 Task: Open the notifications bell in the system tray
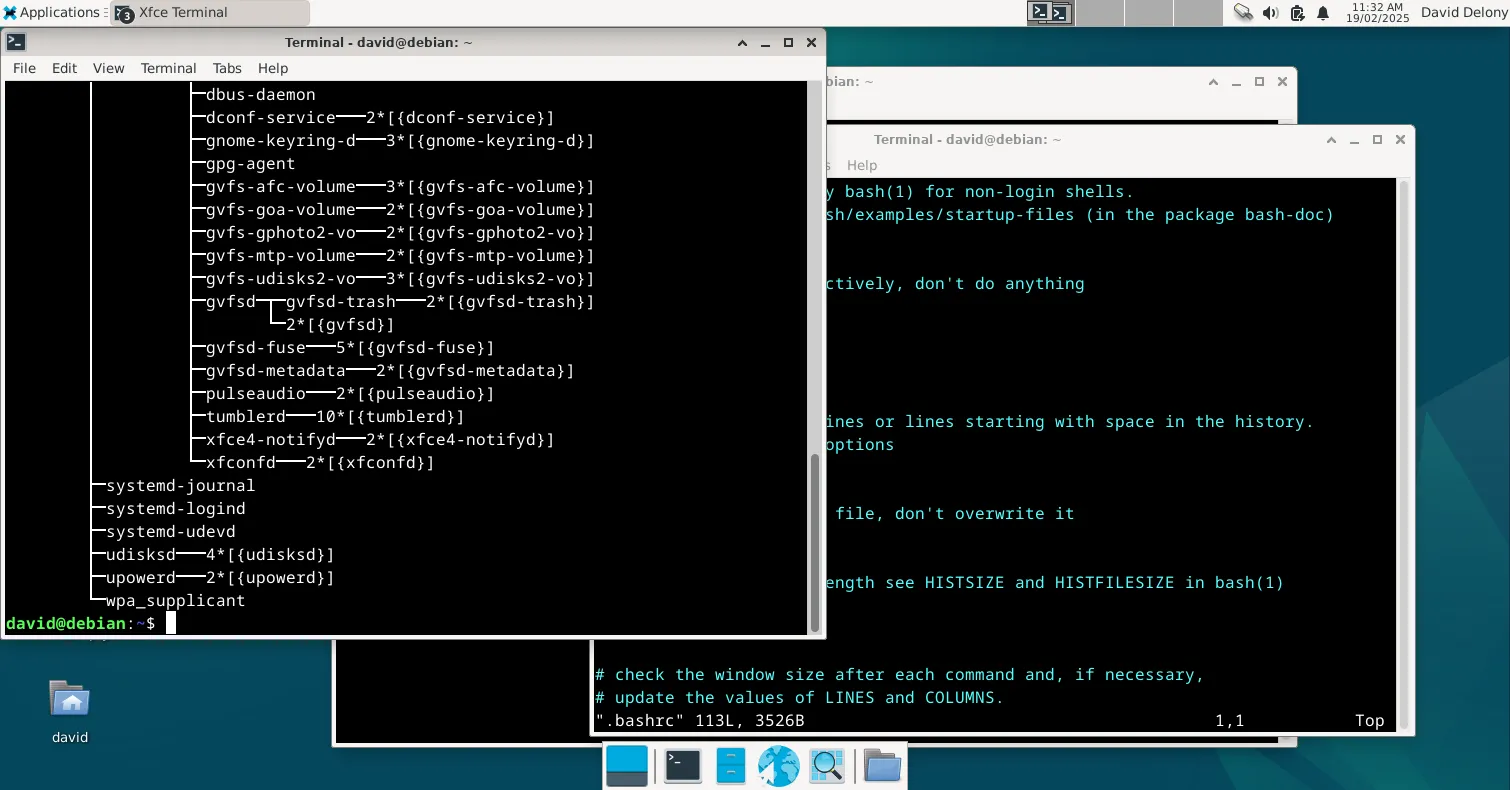pos(1323,13)
